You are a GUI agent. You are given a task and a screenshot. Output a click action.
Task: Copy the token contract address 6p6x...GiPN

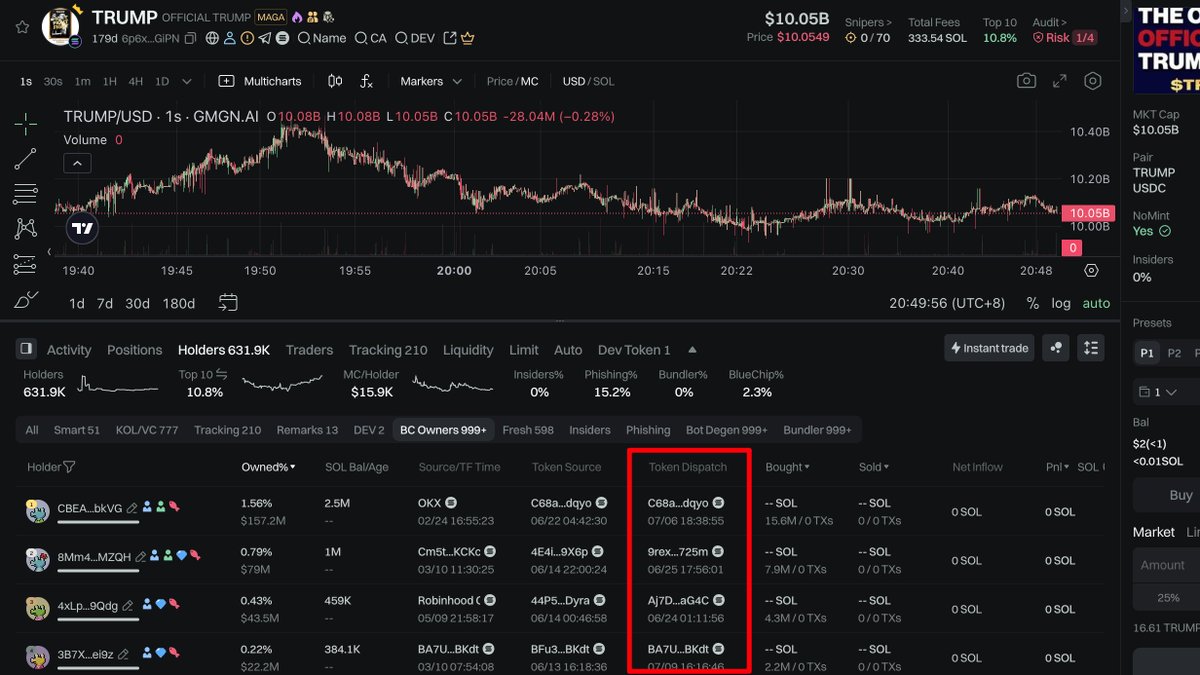tap(190, 38)
